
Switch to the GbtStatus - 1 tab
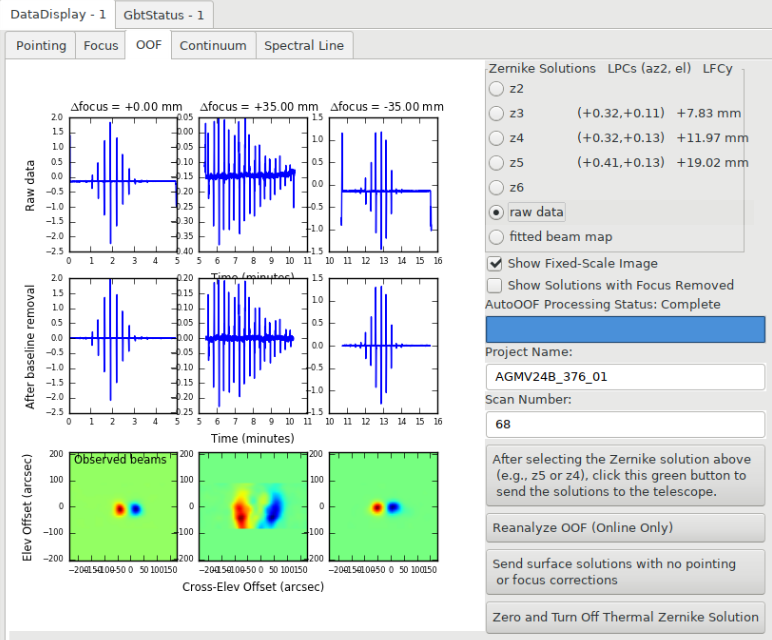[163, 15]
